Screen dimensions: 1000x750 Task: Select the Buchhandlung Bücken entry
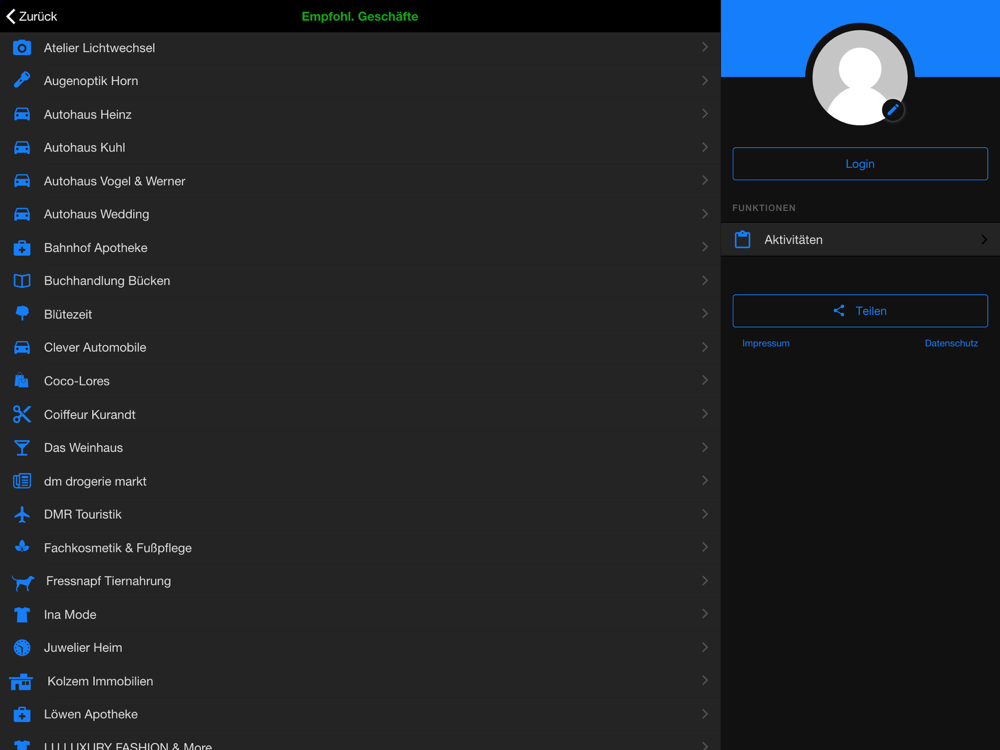pos(360,281)
